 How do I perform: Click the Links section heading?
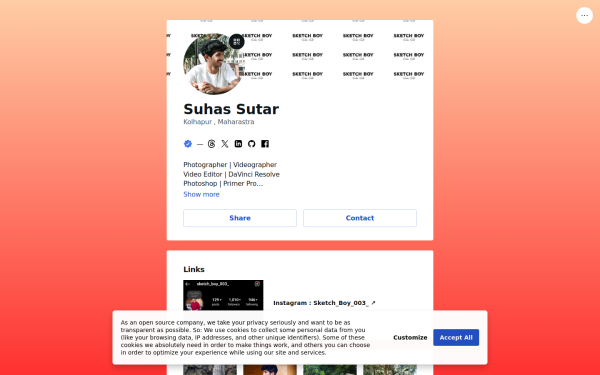click(x=194, y=269)
